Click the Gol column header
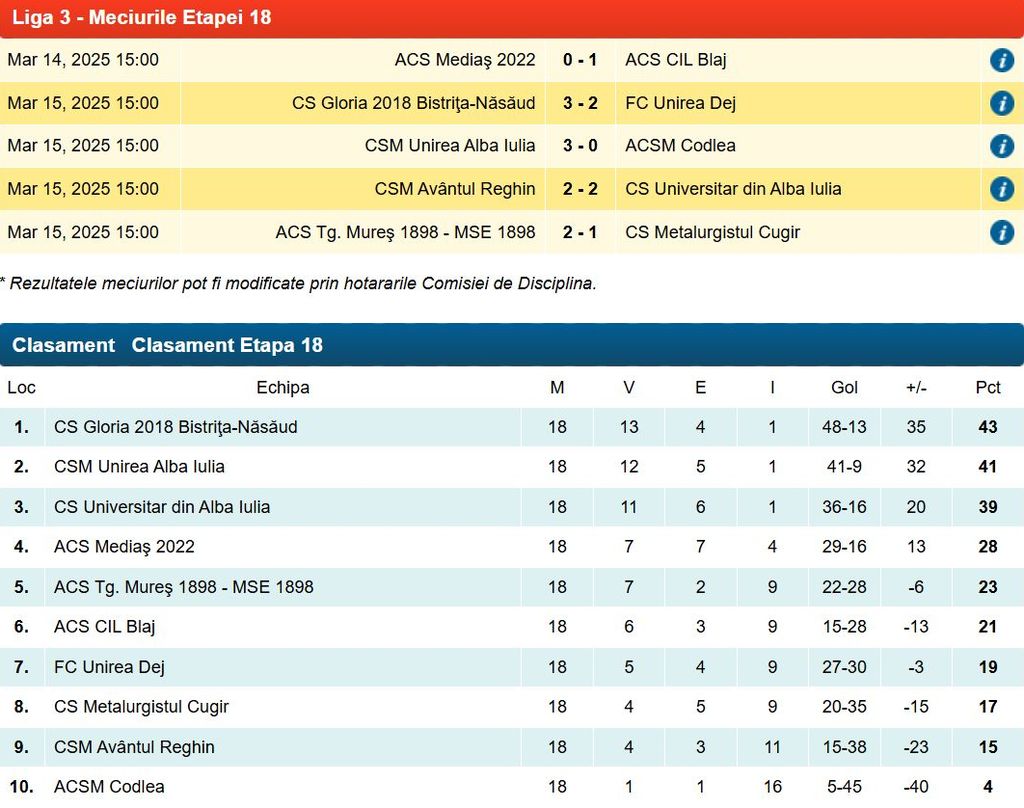1024x808 pixels. coord(844,387)
